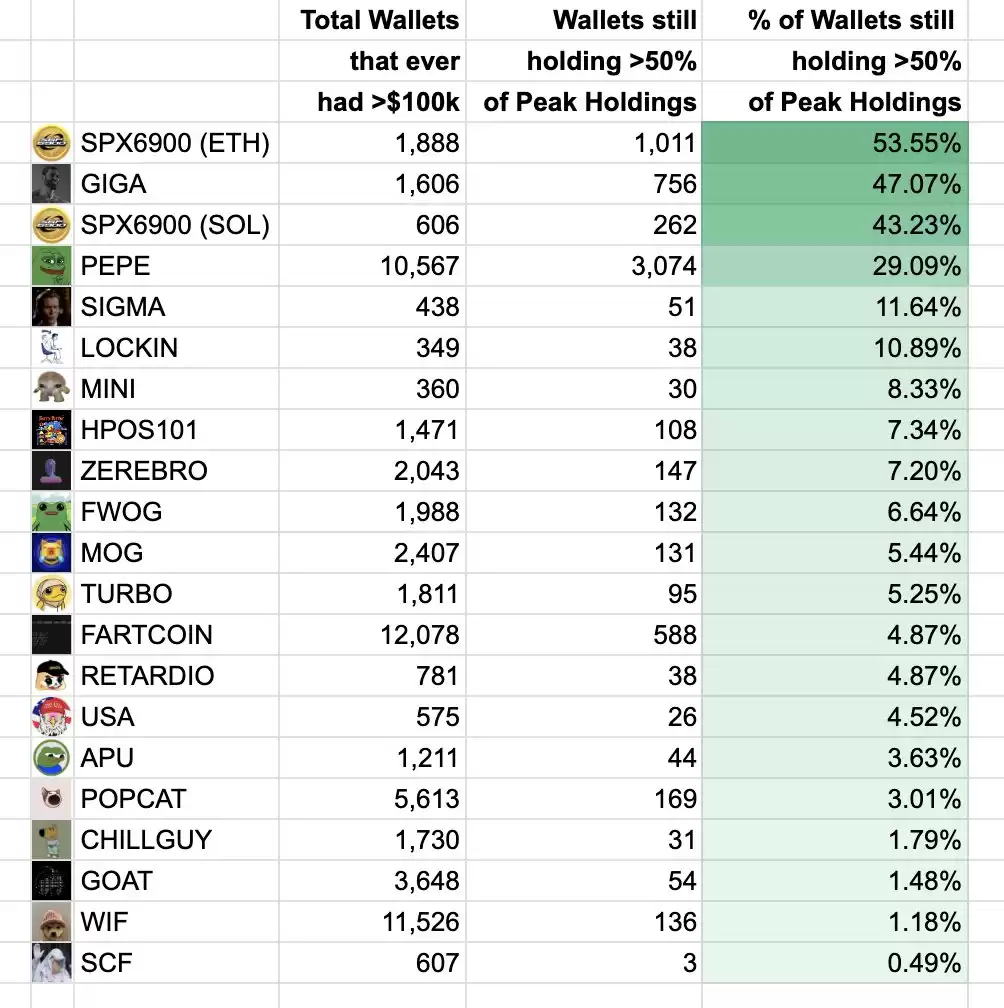Click the POPCAT token icon
Viewport: 1004px width, 1008px height.
click(x=51, y=799)
